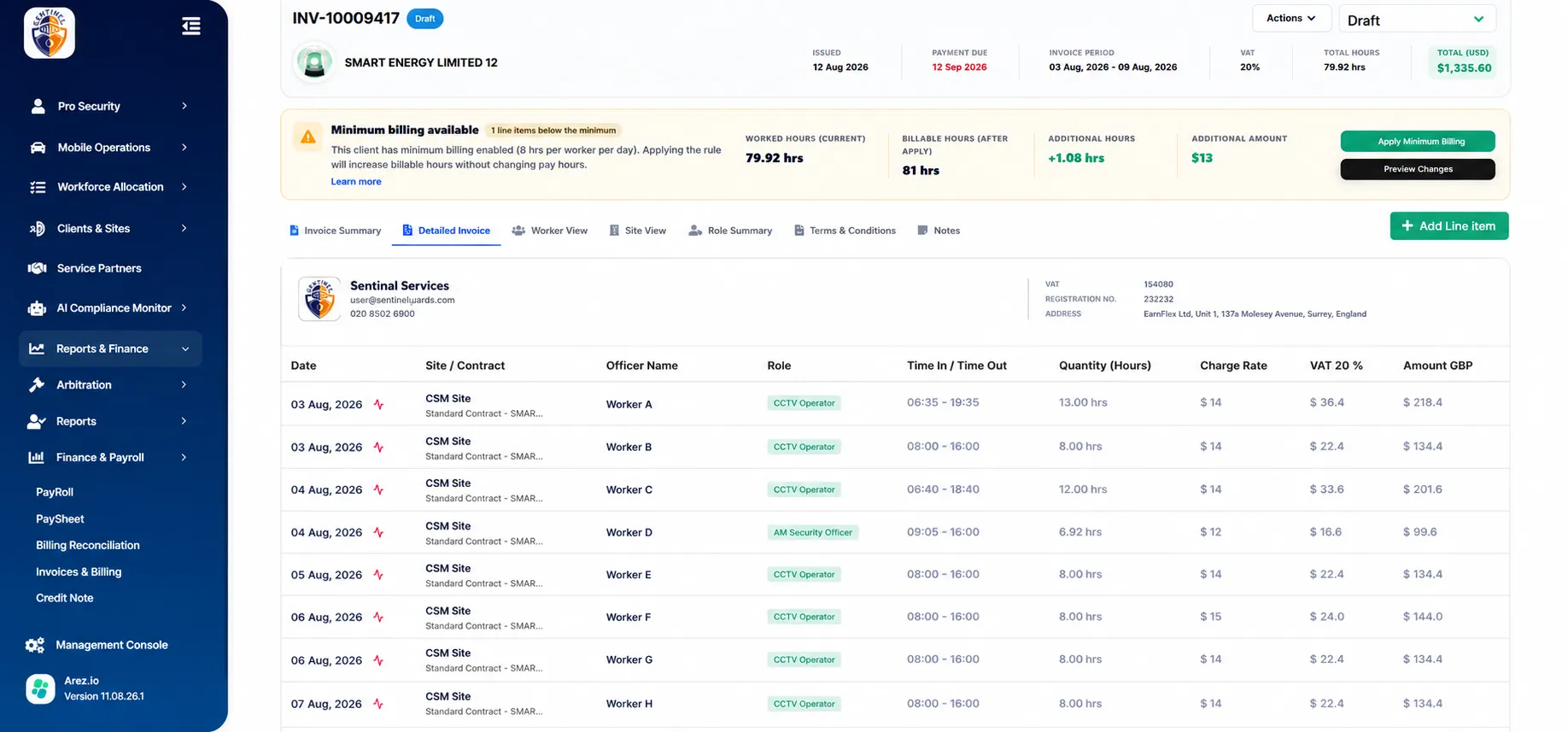Click Add Line item button

point(1449,226)
